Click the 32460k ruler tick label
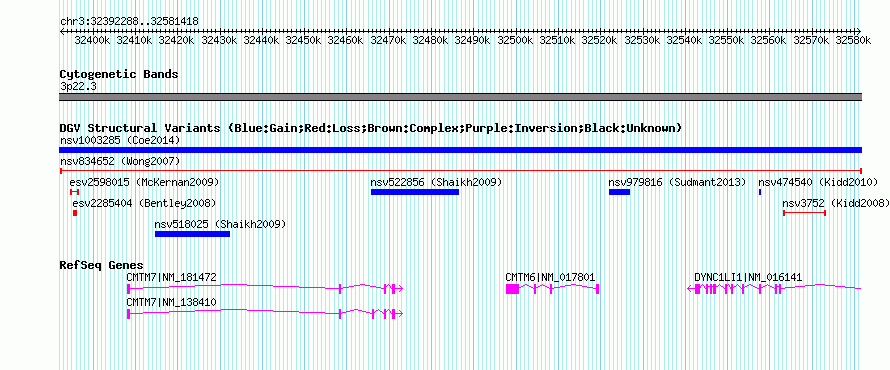Image resolution: width=890 pixels, height=370 pixels. coord(347,40)
